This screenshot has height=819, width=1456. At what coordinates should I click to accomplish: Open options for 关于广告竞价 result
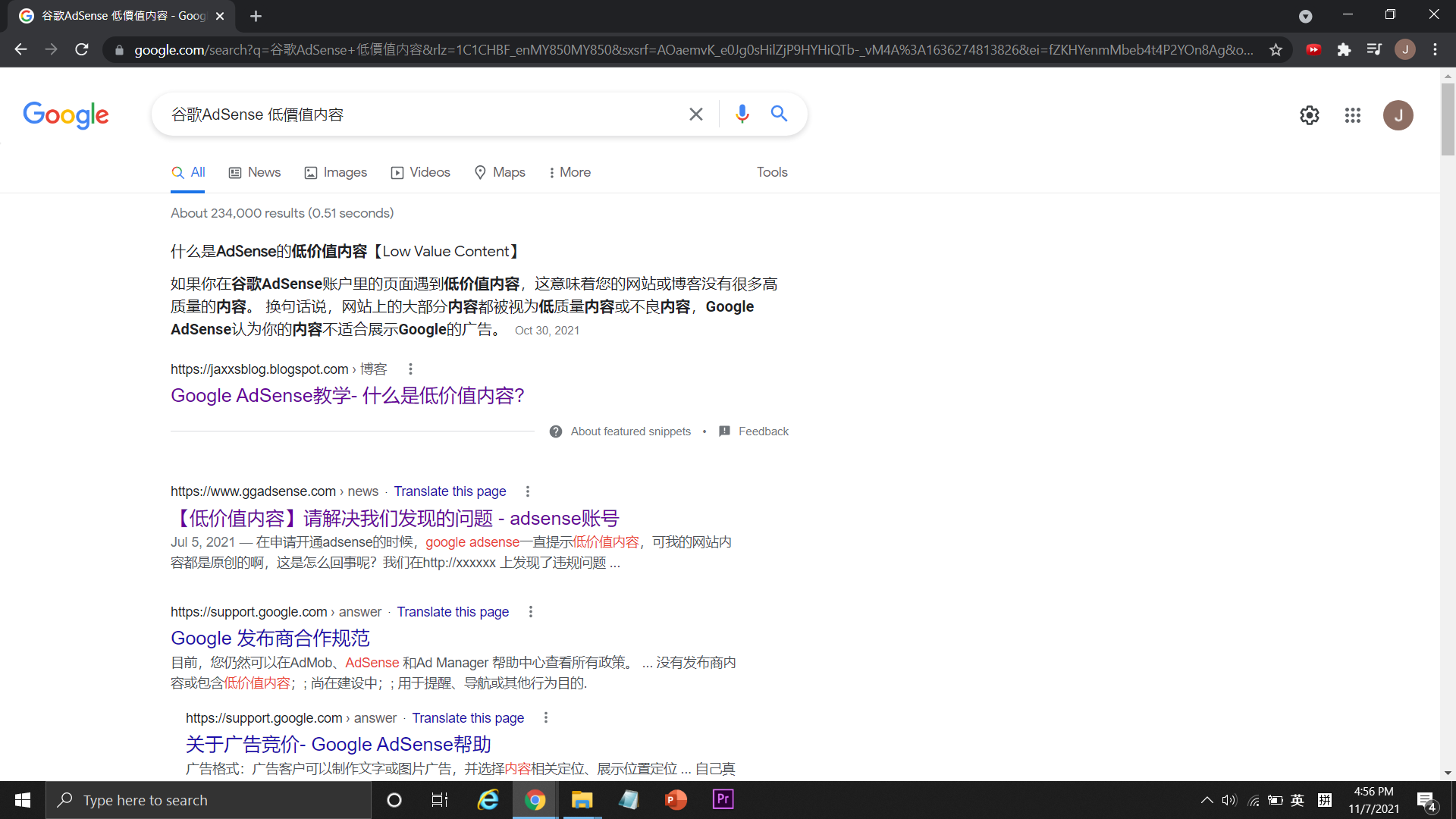point(546,718)
